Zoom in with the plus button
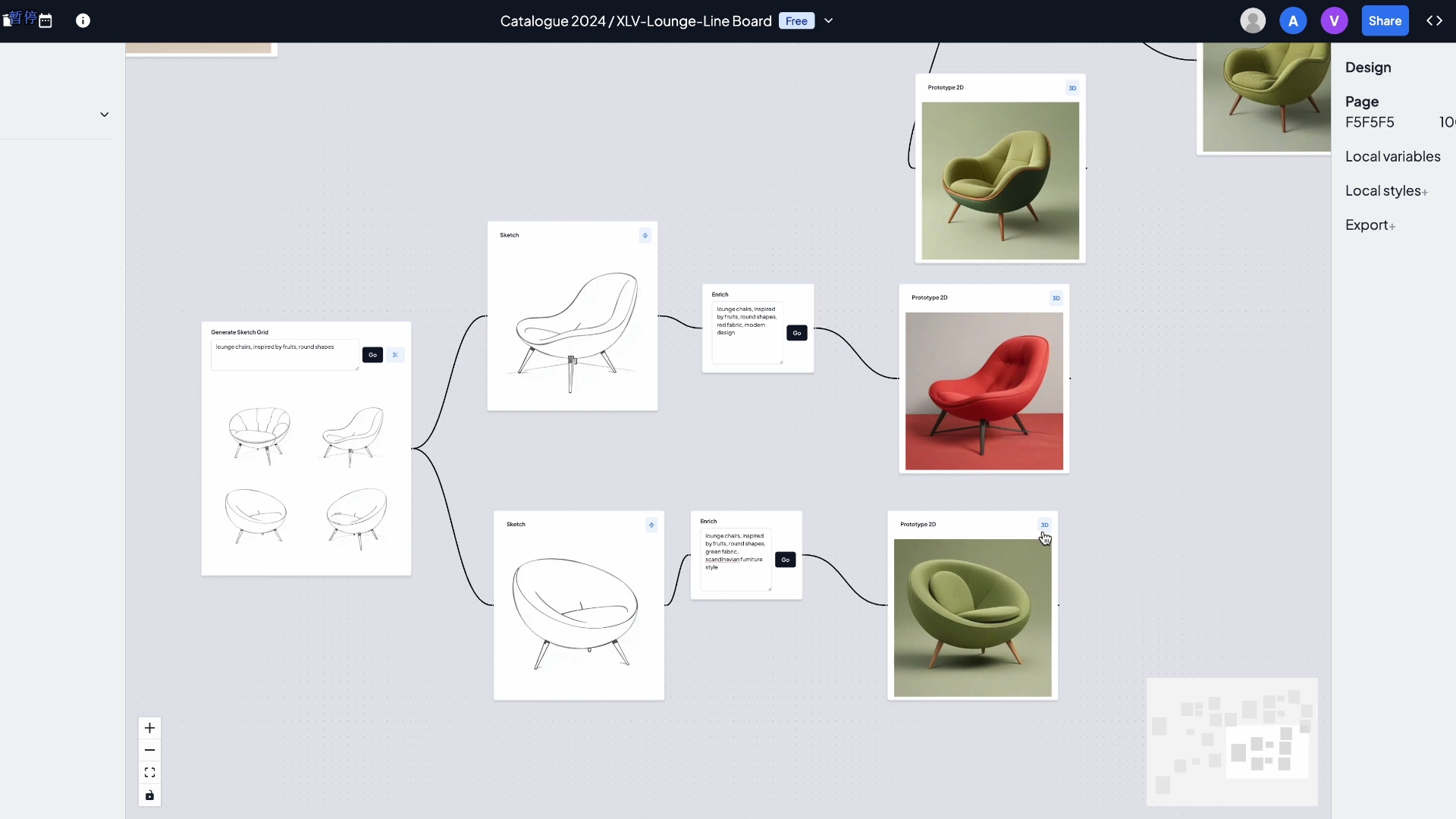The image size is (1456, 819). click(x=149, y=728)
